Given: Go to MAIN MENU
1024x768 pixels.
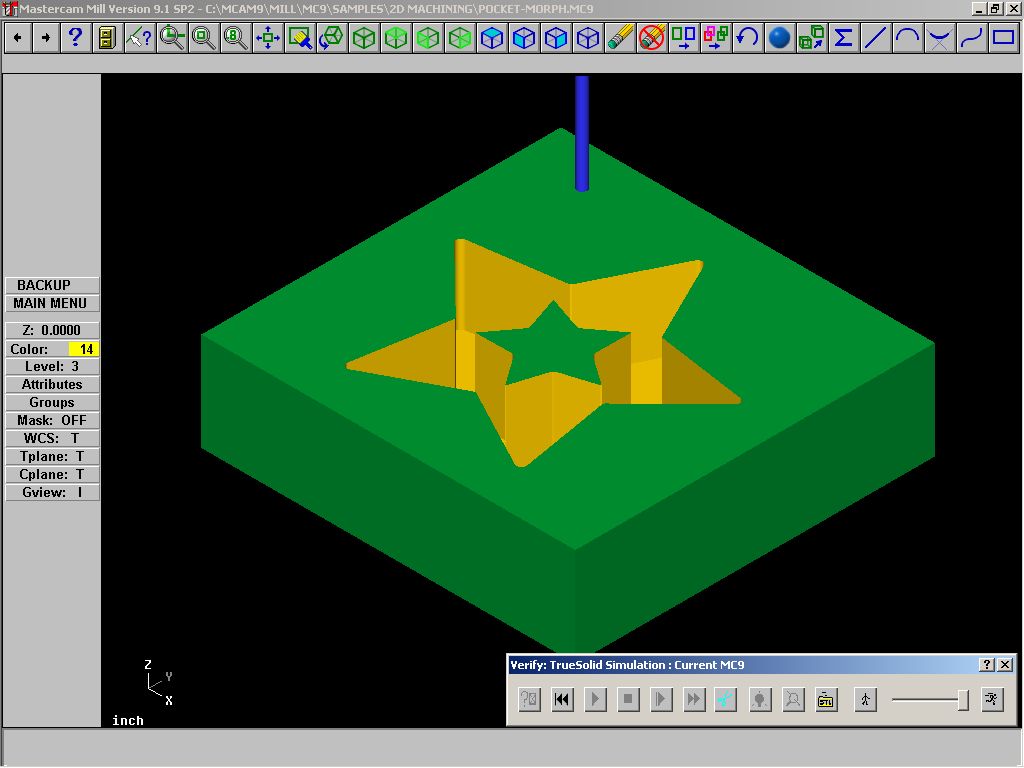Looking at the screenshot, I should 52,304.
